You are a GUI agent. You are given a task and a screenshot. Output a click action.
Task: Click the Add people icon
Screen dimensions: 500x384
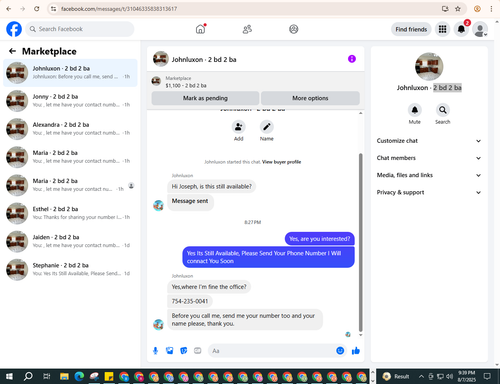[239, 127]
